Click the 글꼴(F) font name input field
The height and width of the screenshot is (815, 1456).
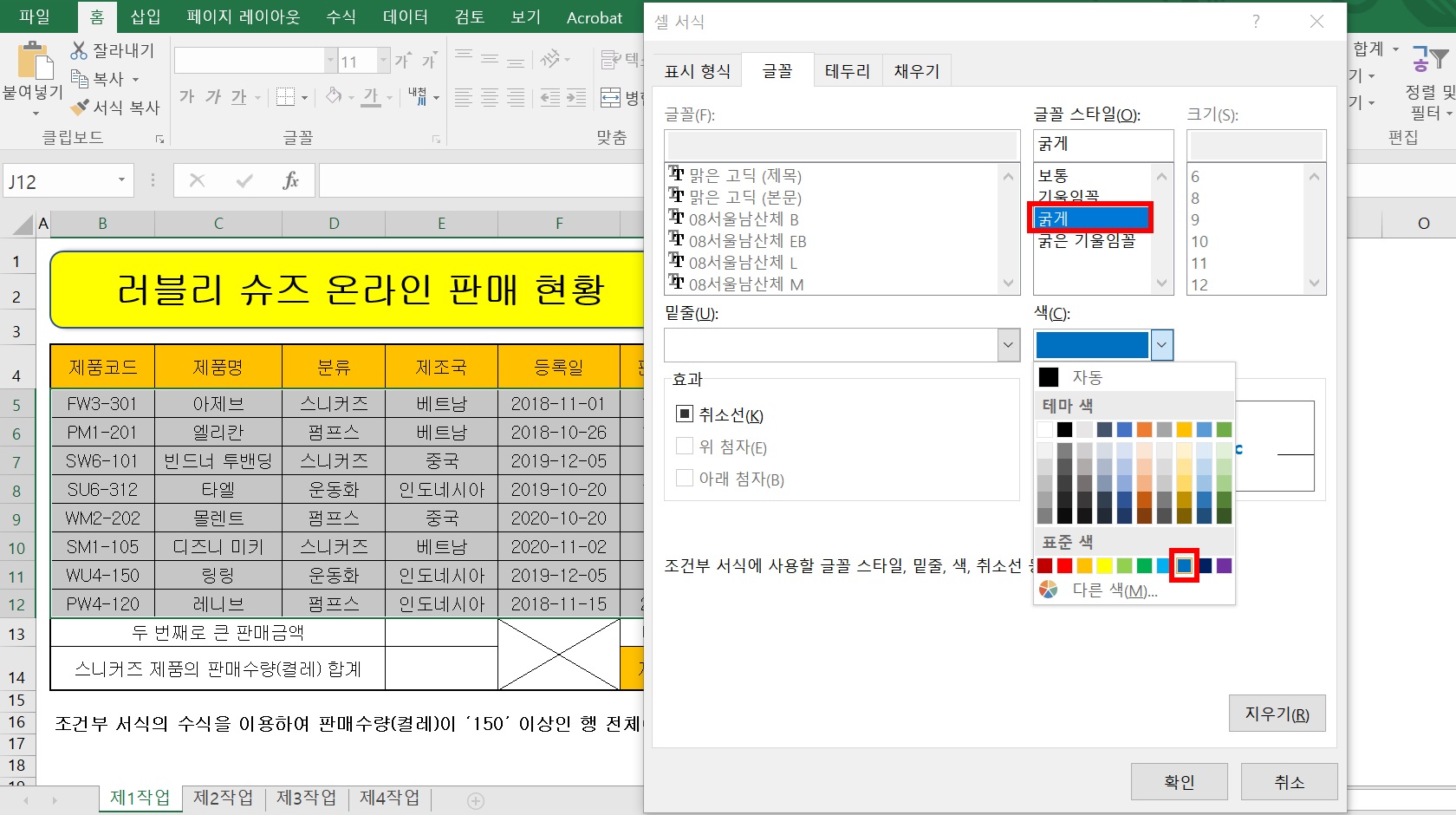pyautogui.click(x=842, y=145)
